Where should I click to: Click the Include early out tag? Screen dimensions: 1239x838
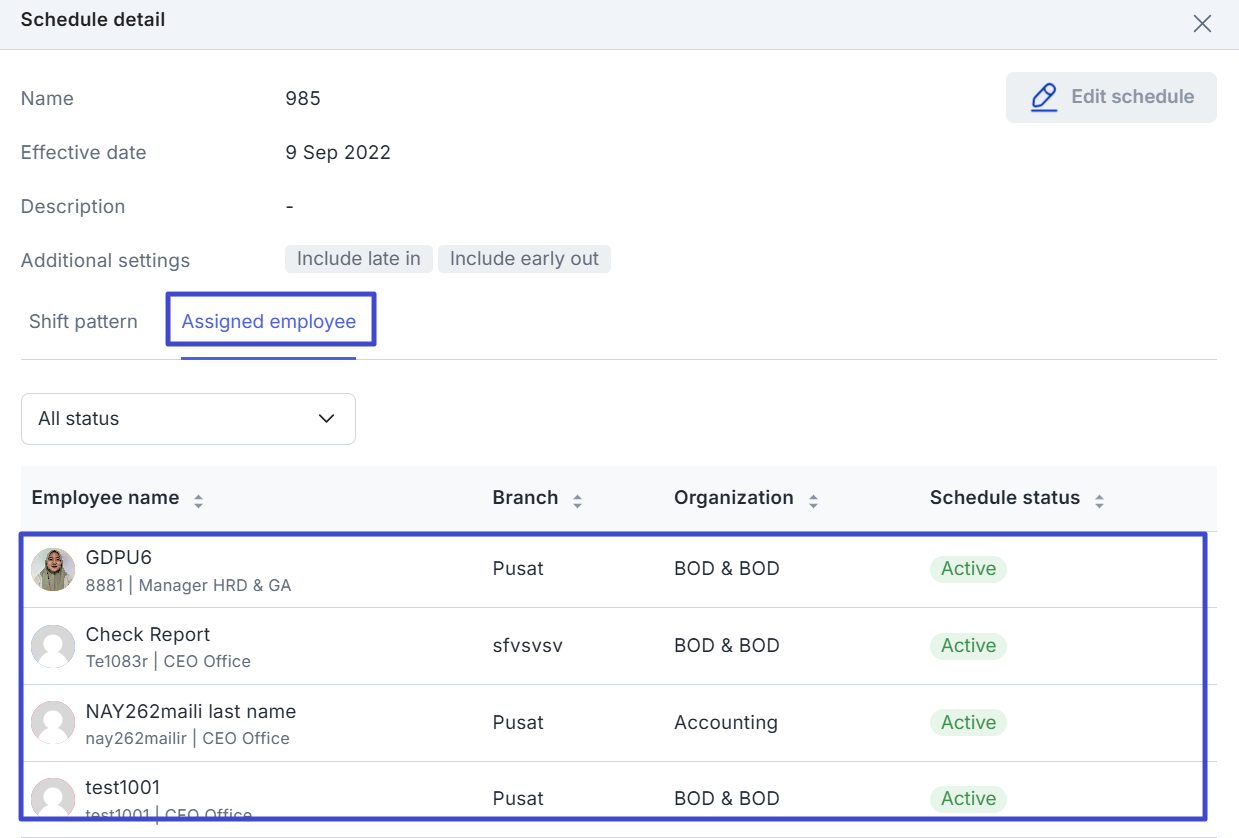coord(524,259)
